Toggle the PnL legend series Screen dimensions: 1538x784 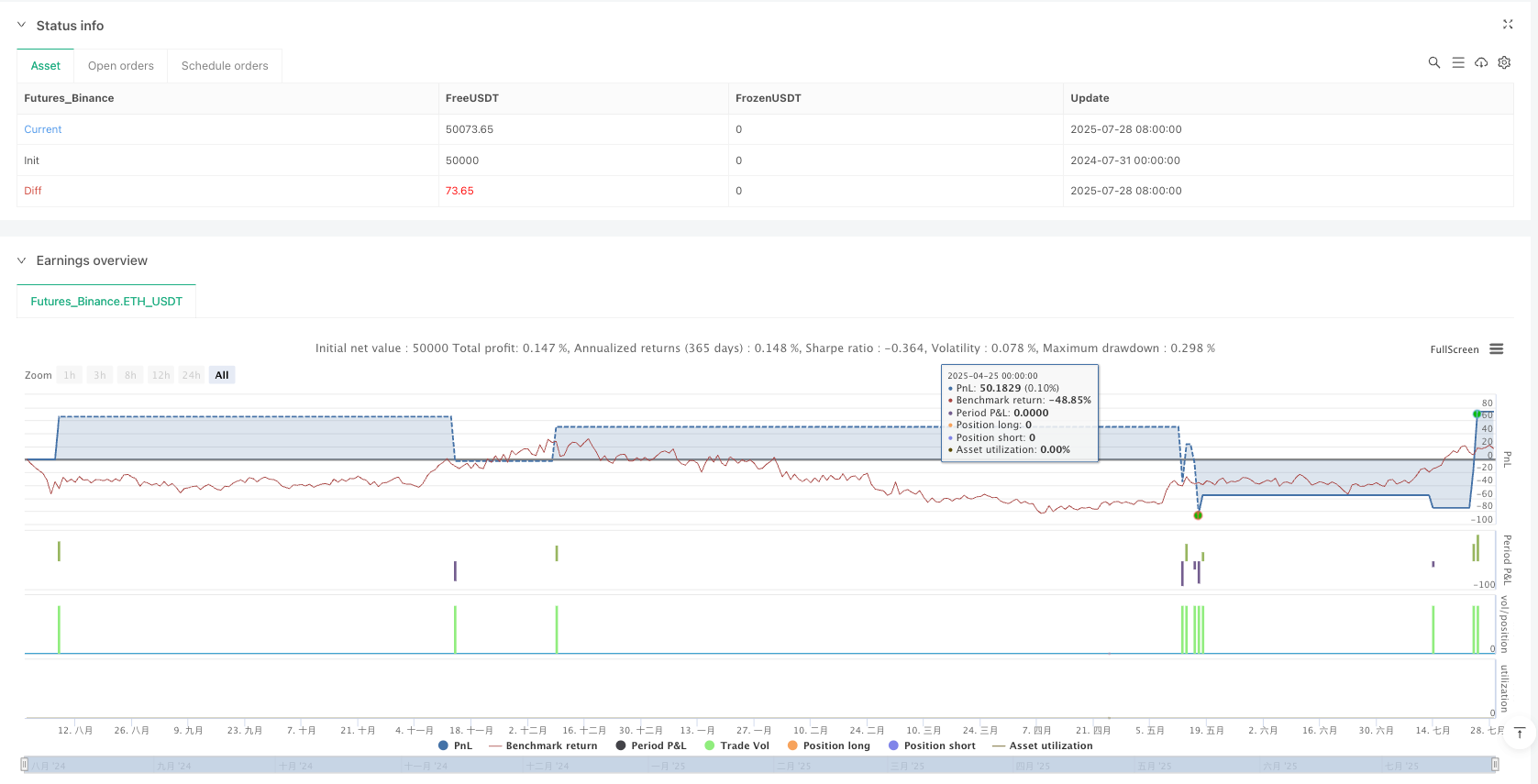point(455,745)
